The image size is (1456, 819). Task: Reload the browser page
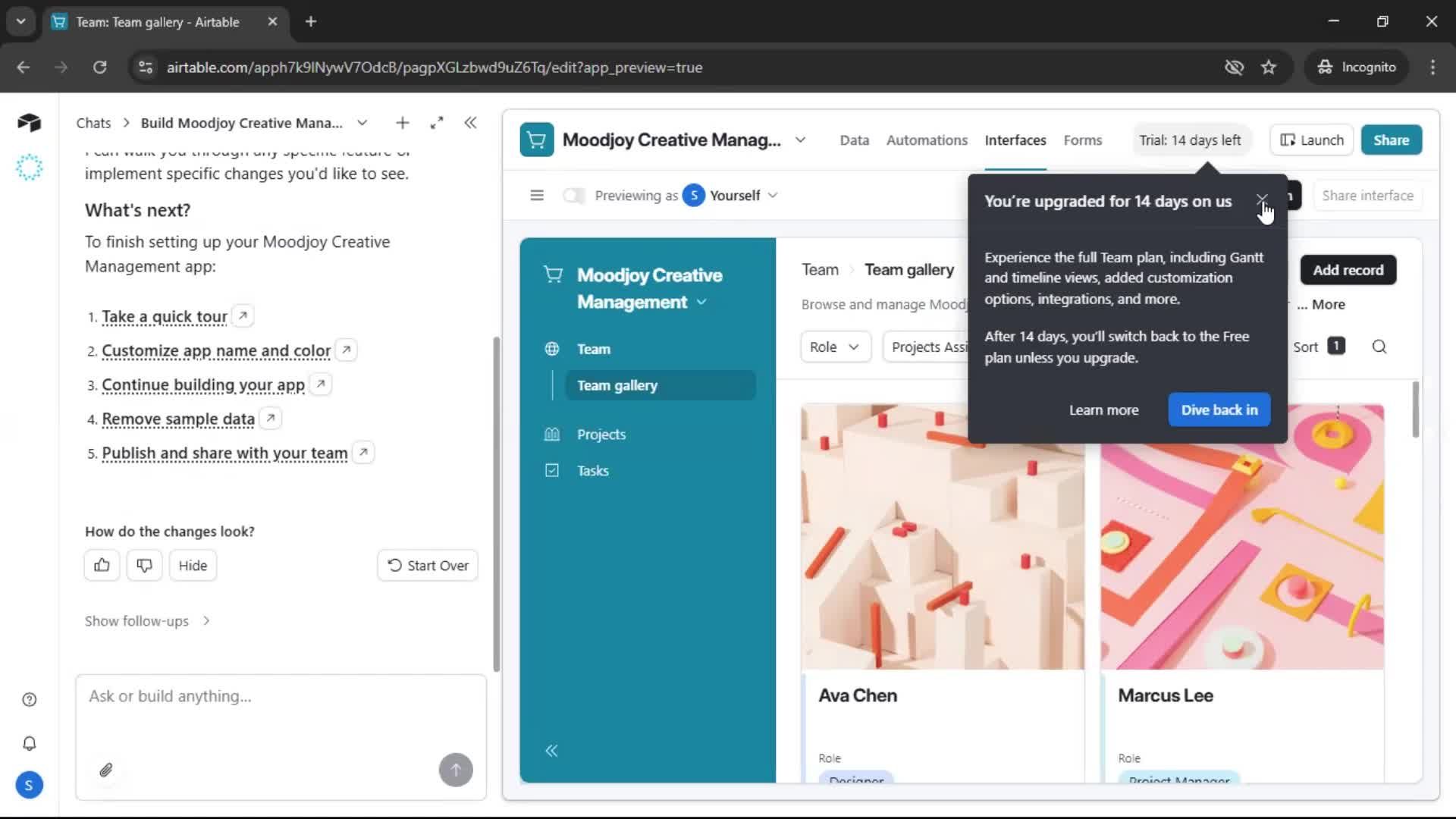coord(99,67)
